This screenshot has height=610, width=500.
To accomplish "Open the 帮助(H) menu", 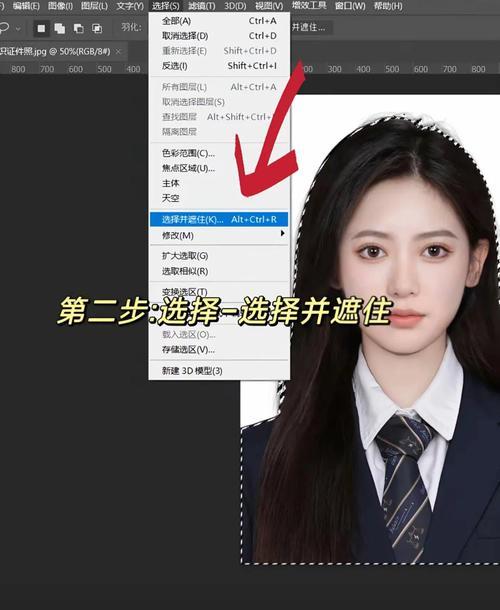I will click(388, 6).
